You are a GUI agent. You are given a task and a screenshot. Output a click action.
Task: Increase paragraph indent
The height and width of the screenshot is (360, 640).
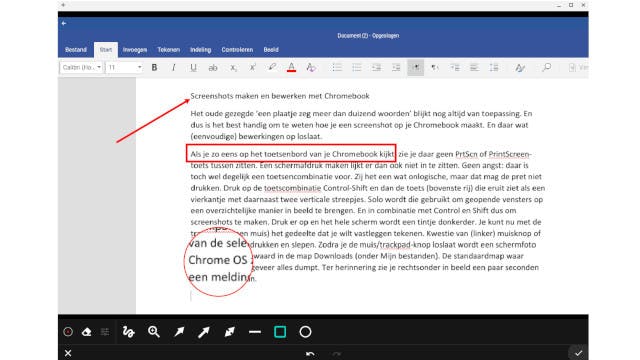(x=396, y=68)
